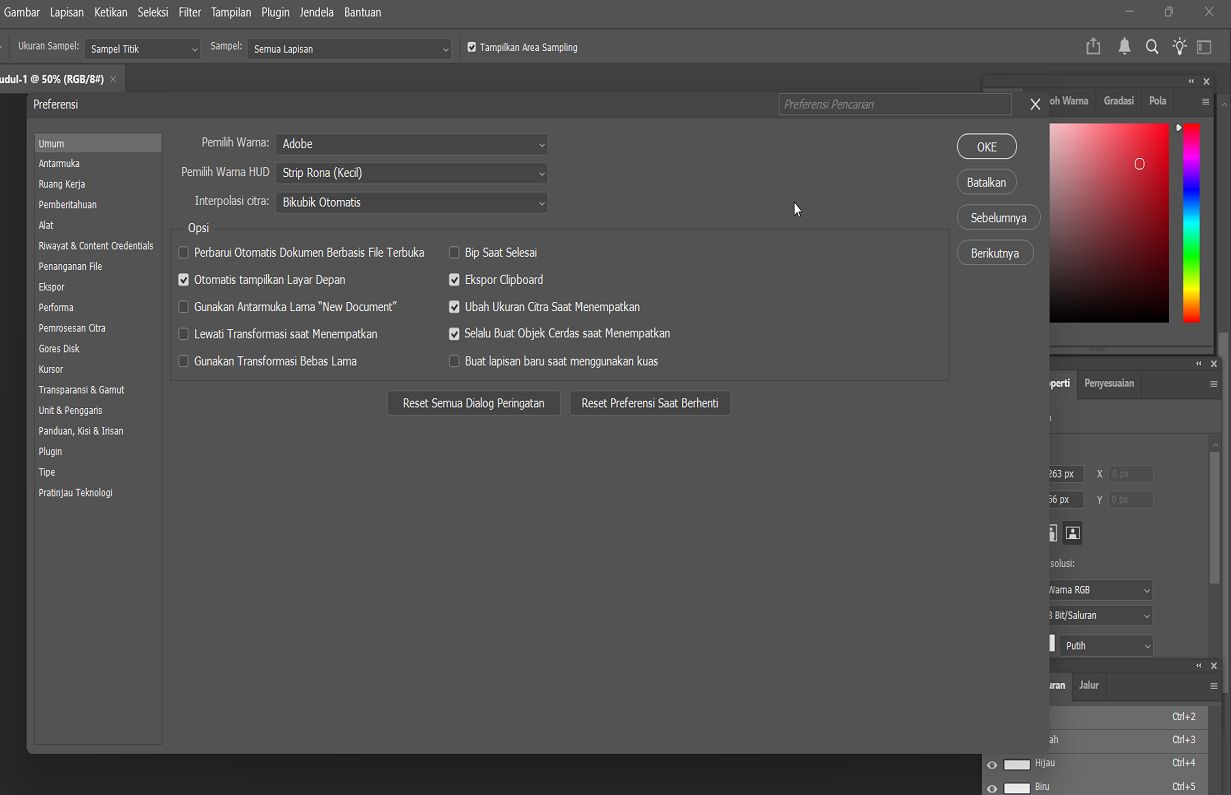
Task: Click the Putih white background swatch
Action: (1051, 645)
